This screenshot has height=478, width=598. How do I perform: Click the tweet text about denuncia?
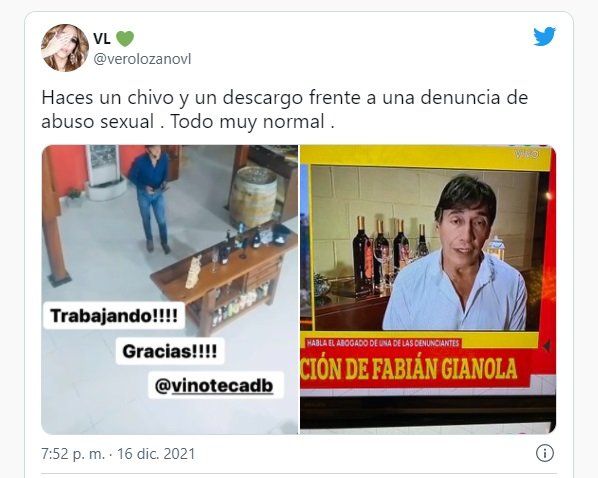(285, 109)
